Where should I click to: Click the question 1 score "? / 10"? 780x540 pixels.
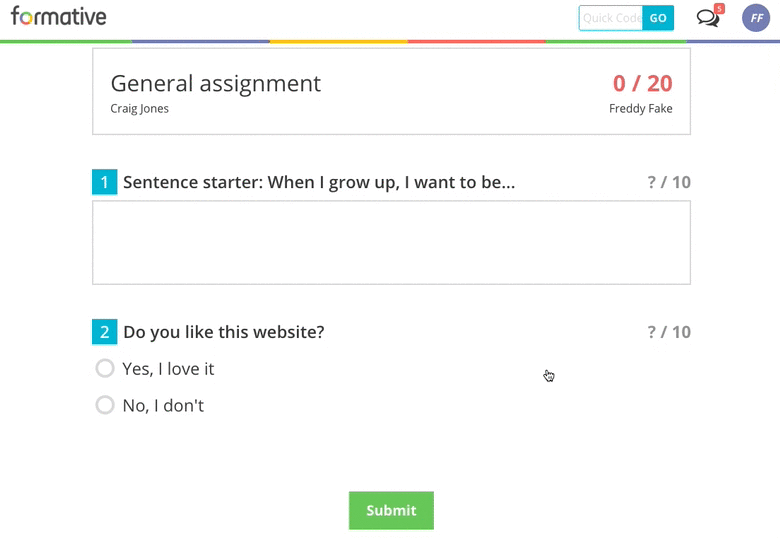pos(669,182)
